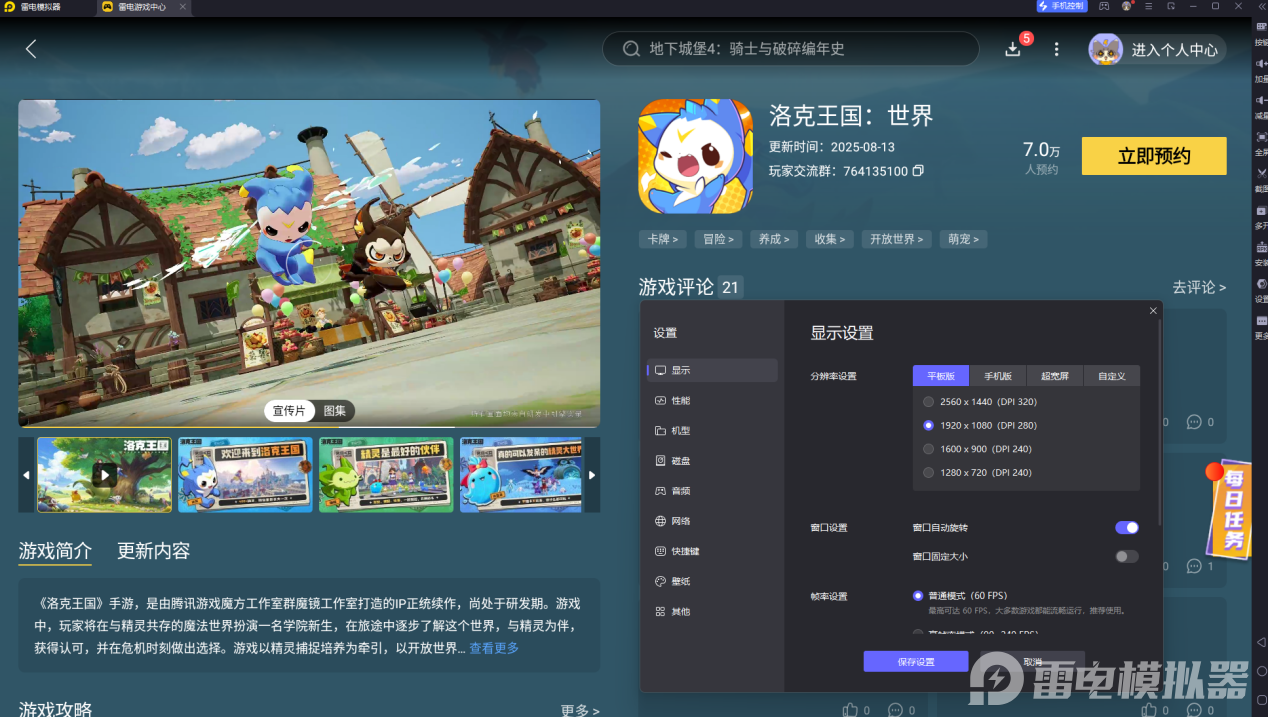
Task: Filter by 养成 tag
Action: pos(774,239)
